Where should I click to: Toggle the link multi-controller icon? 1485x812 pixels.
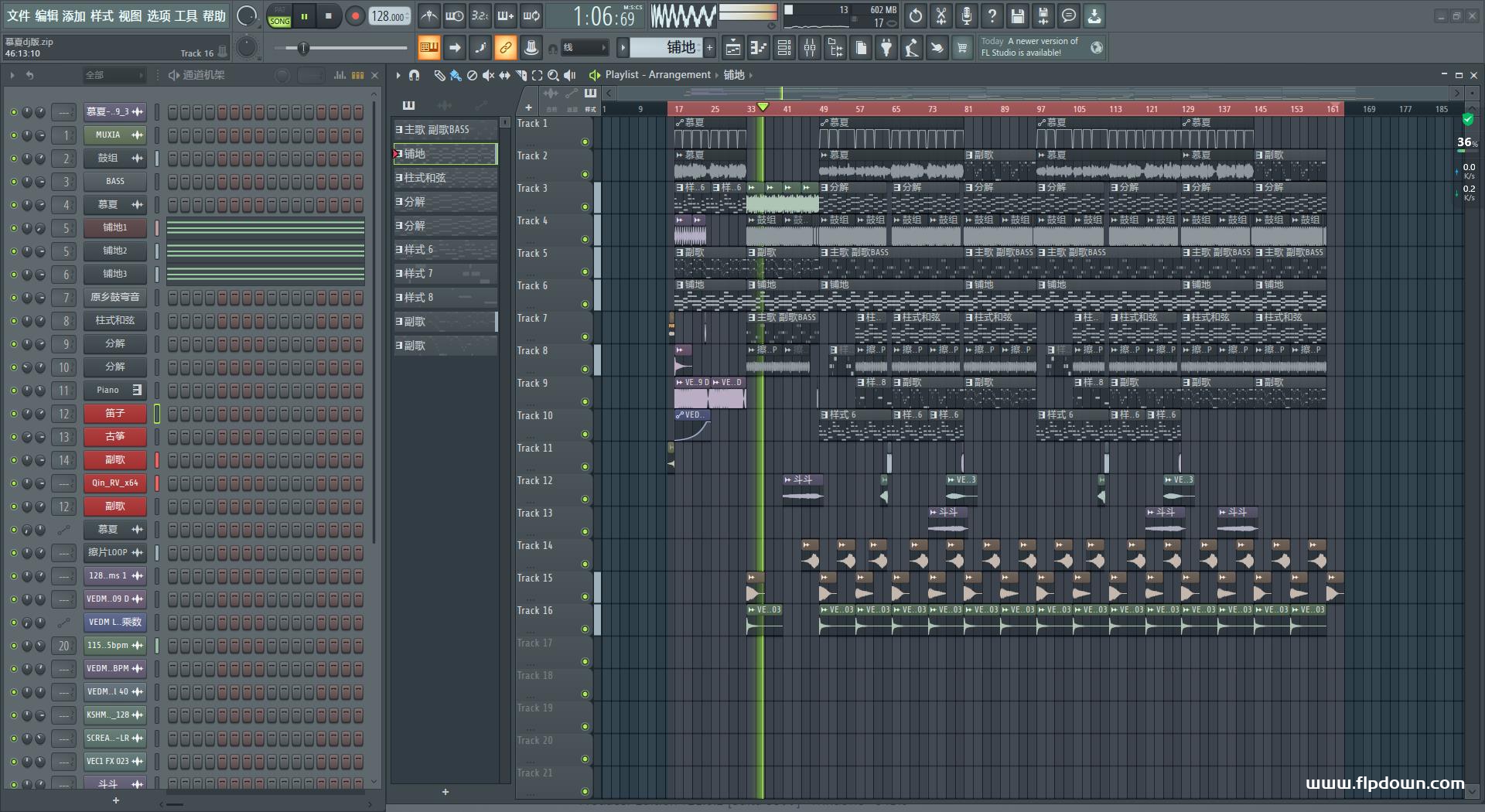click(505, 48)
